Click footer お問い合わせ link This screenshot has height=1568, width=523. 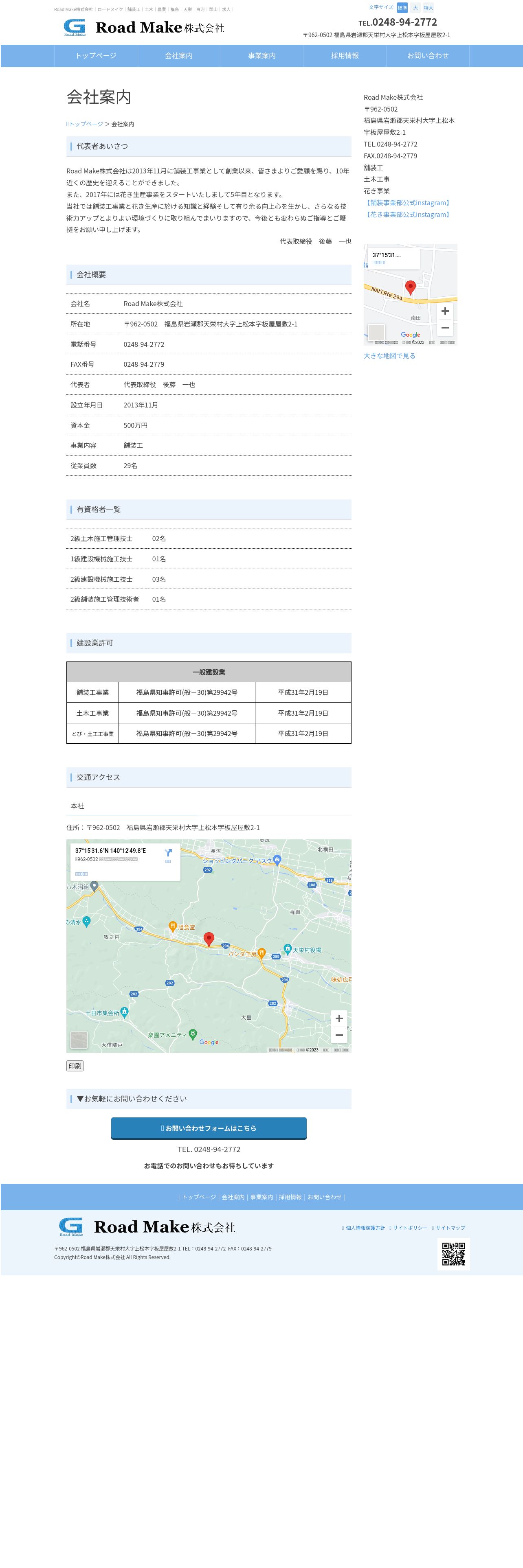click(x=325, y=1197)
